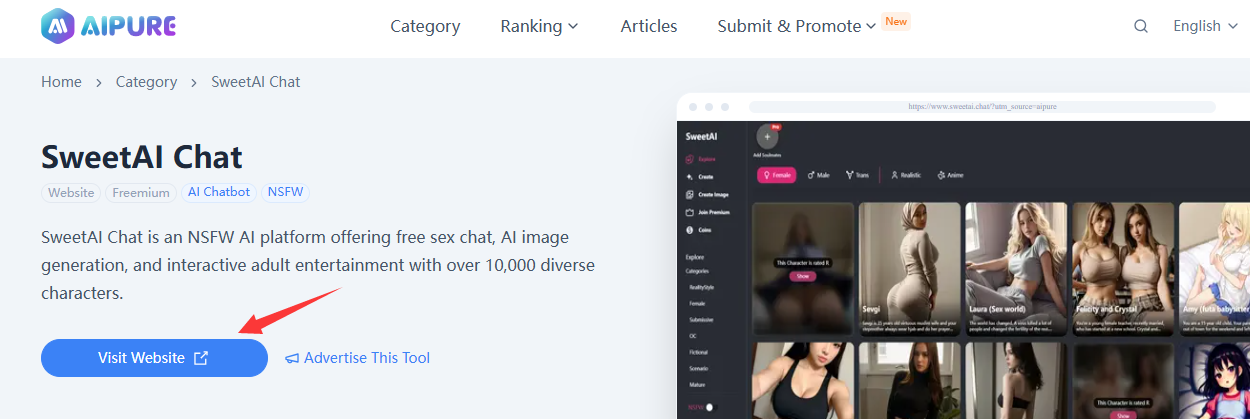This screenshot has width=1250, height=420.
Task: Click the SweetAI Chat page heading
Action: point(142,156)
